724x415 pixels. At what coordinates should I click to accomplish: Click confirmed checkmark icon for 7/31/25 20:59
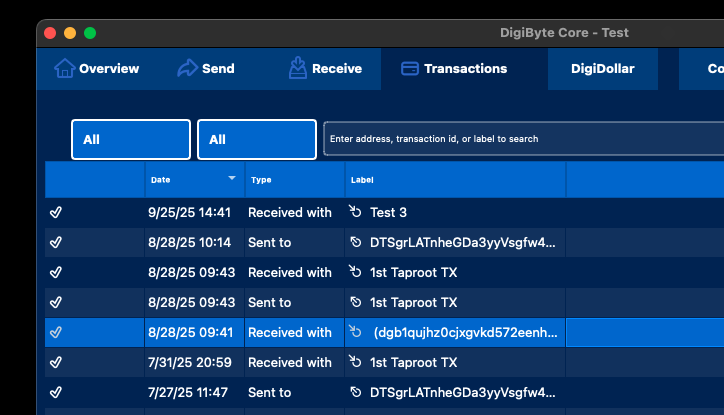pos(56,362)
